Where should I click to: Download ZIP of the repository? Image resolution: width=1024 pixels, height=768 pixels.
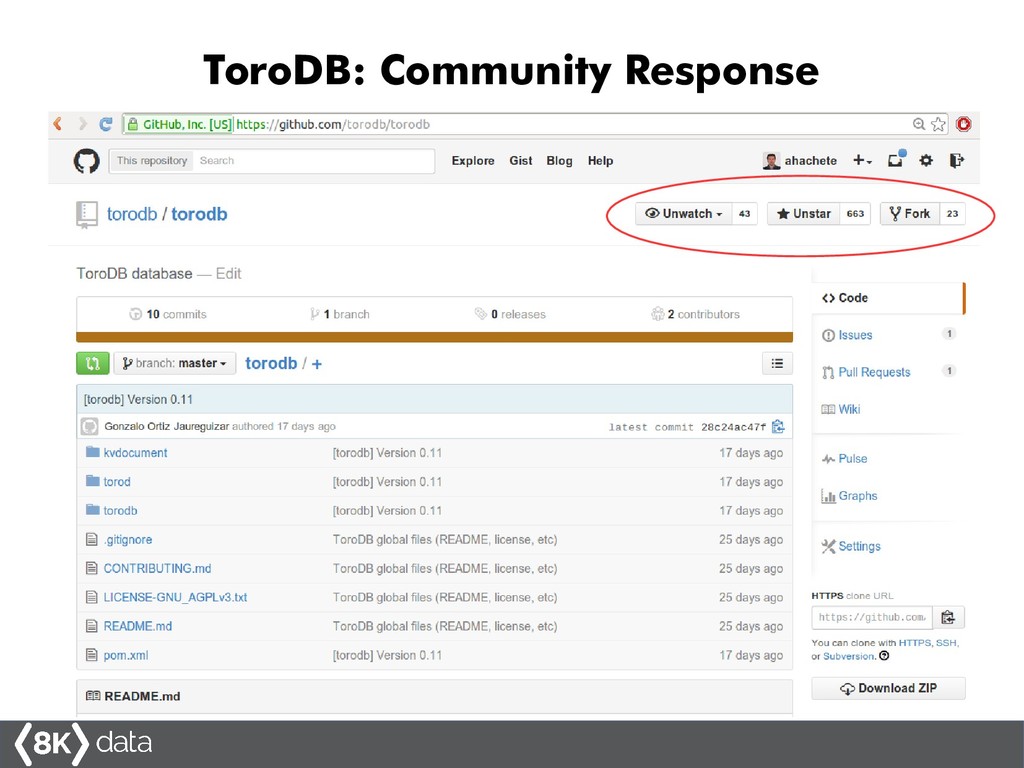click(x=888, y=688)
